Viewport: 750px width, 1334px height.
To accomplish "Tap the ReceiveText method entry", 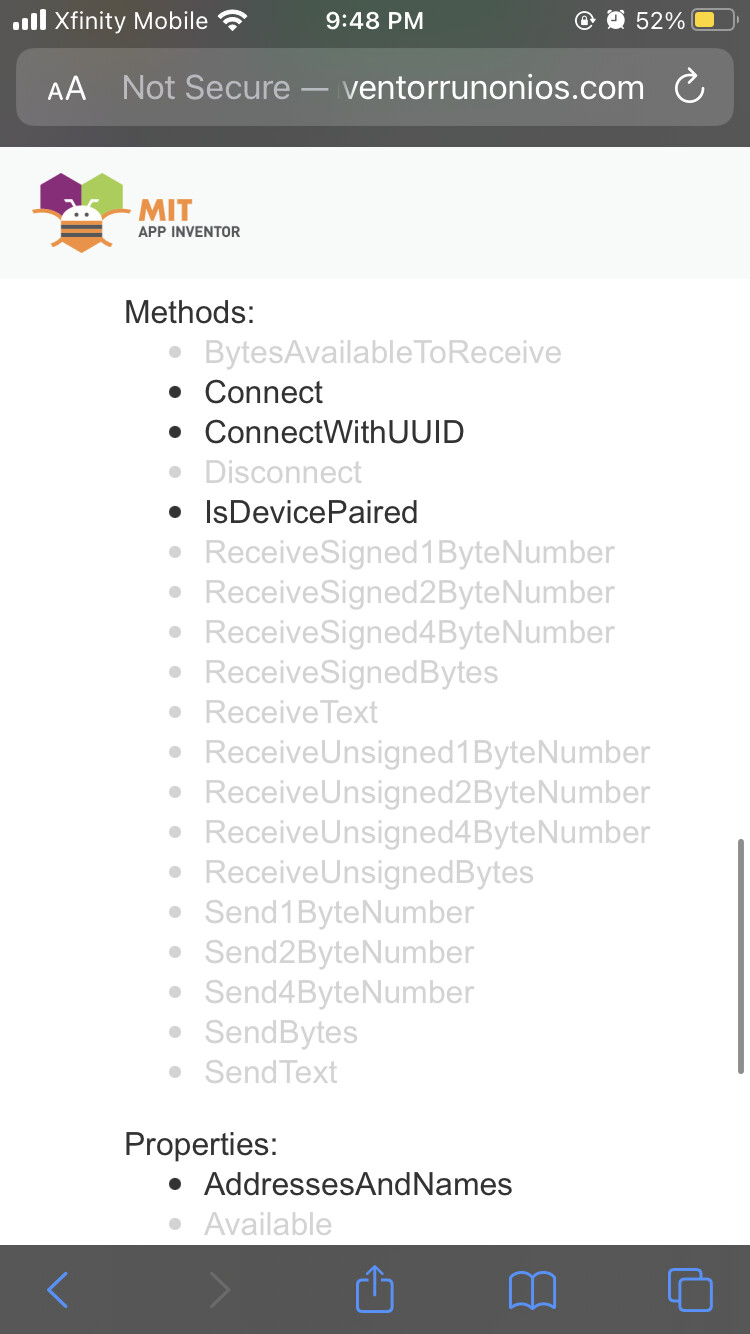I will 291,712.
